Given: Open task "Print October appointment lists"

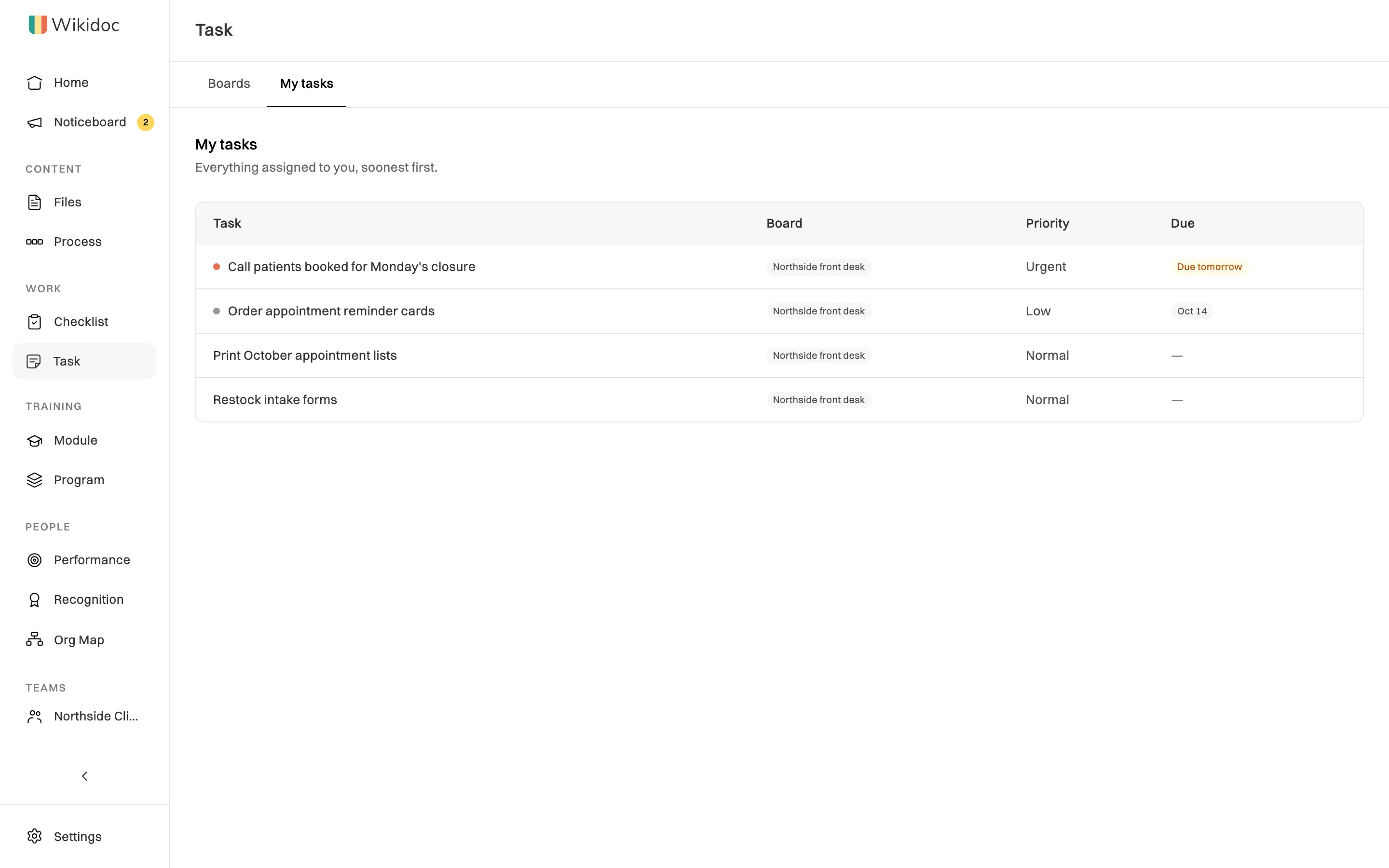Looking at the screenshot, I should coord(305,355).
